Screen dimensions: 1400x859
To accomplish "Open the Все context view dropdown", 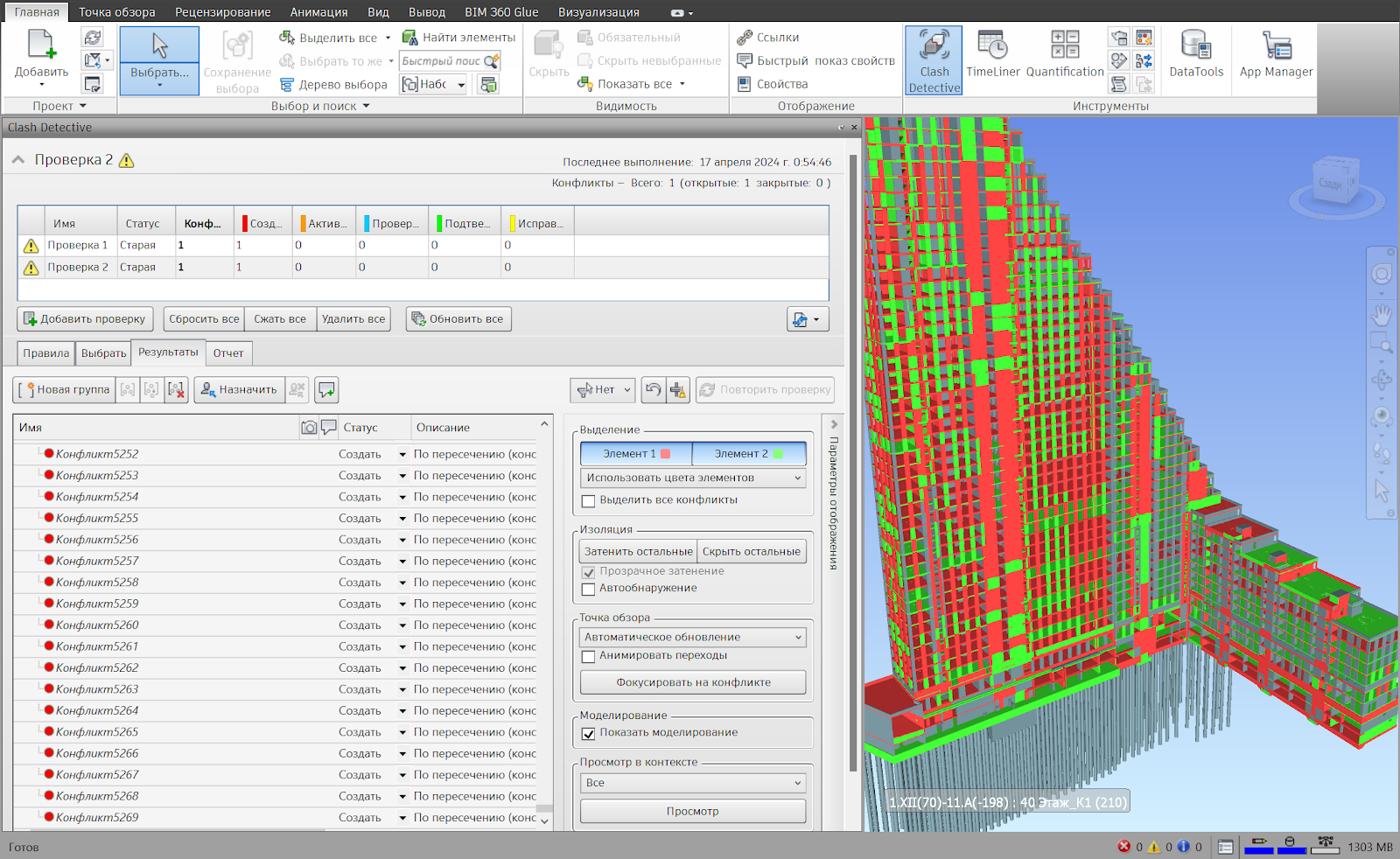I will 693,783.
